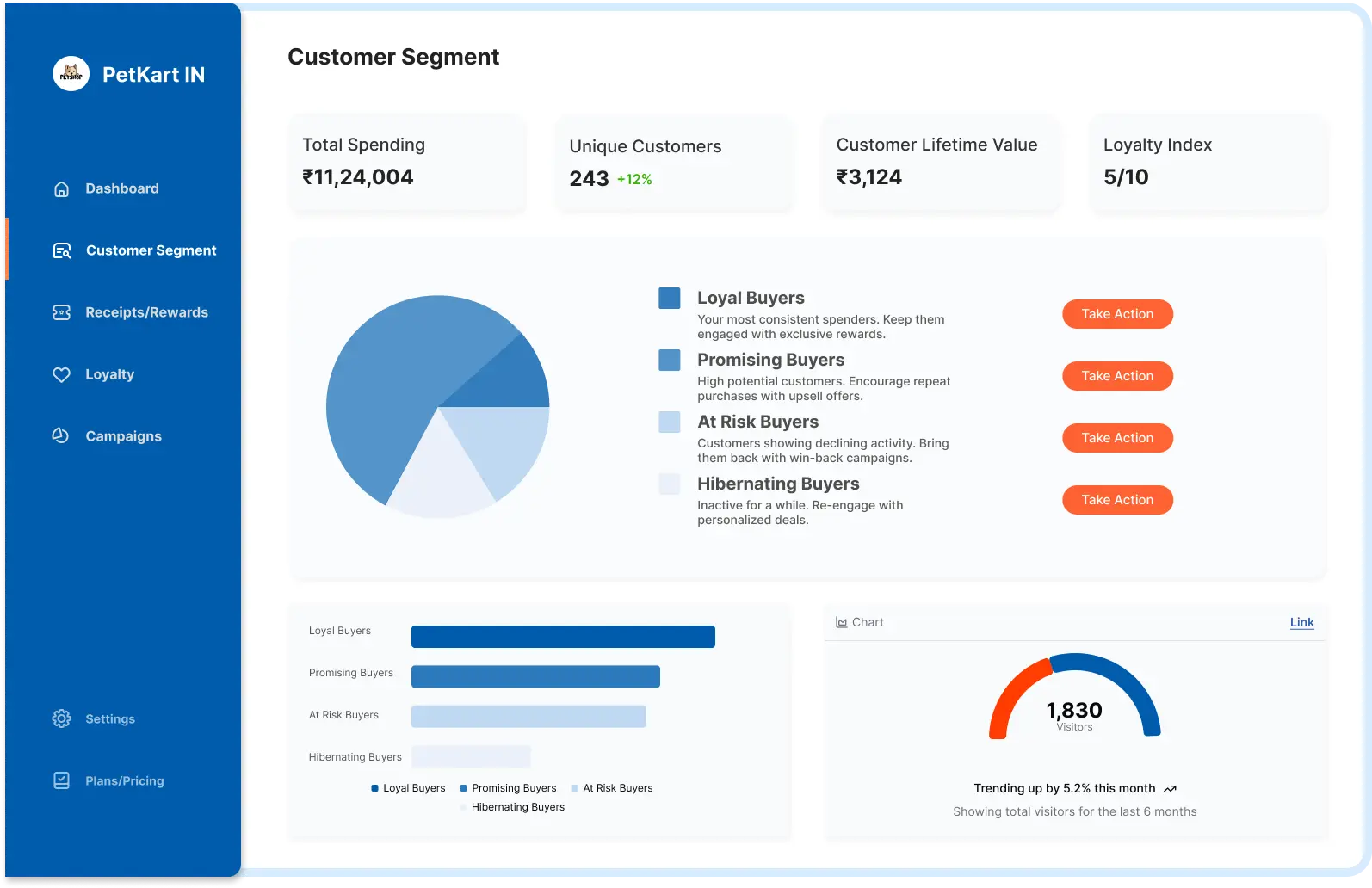Select the At Risk Buyers legend color swatch
1372x888 pixels.
pos(669,422)
